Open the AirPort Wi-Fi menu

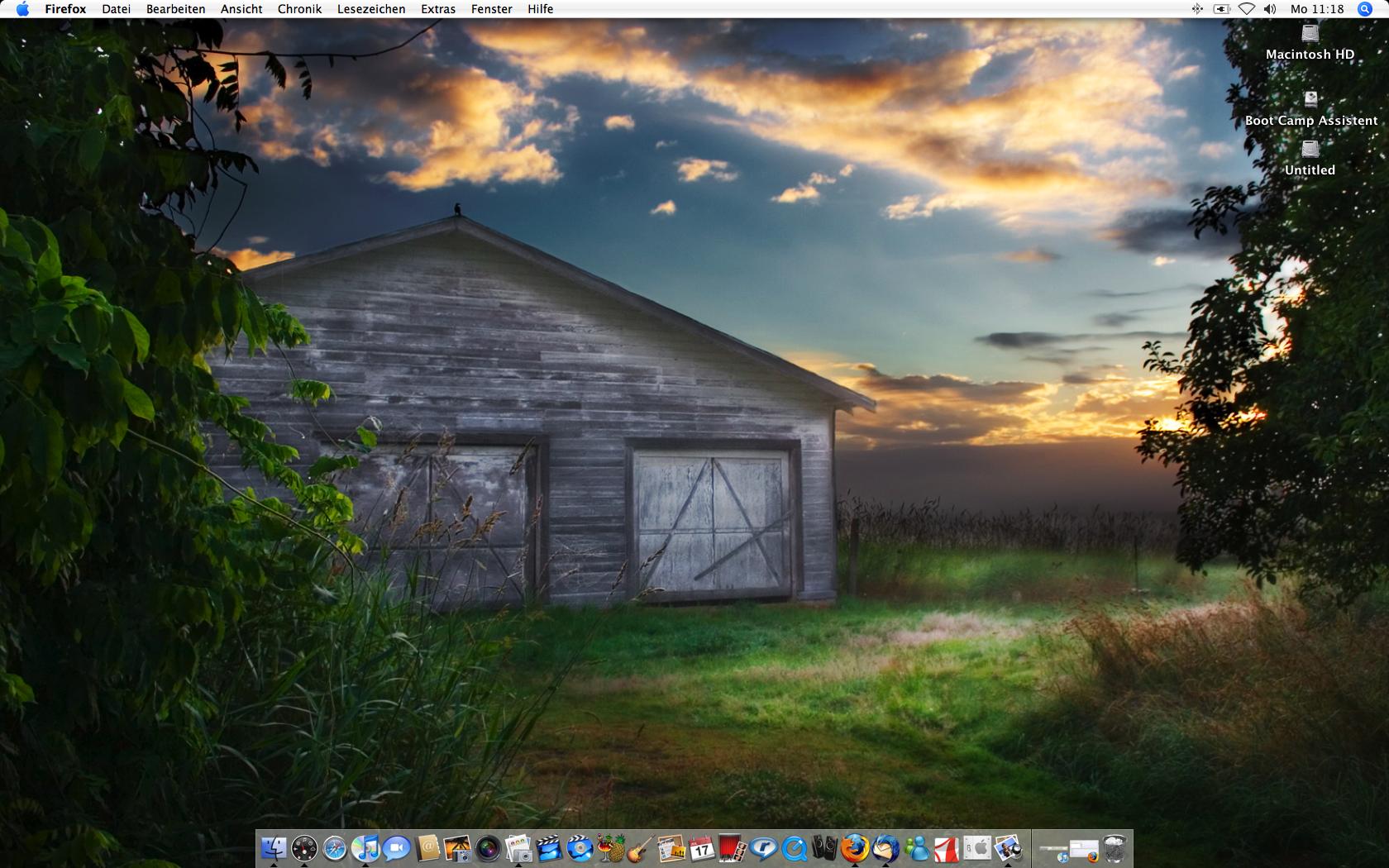1246,9
